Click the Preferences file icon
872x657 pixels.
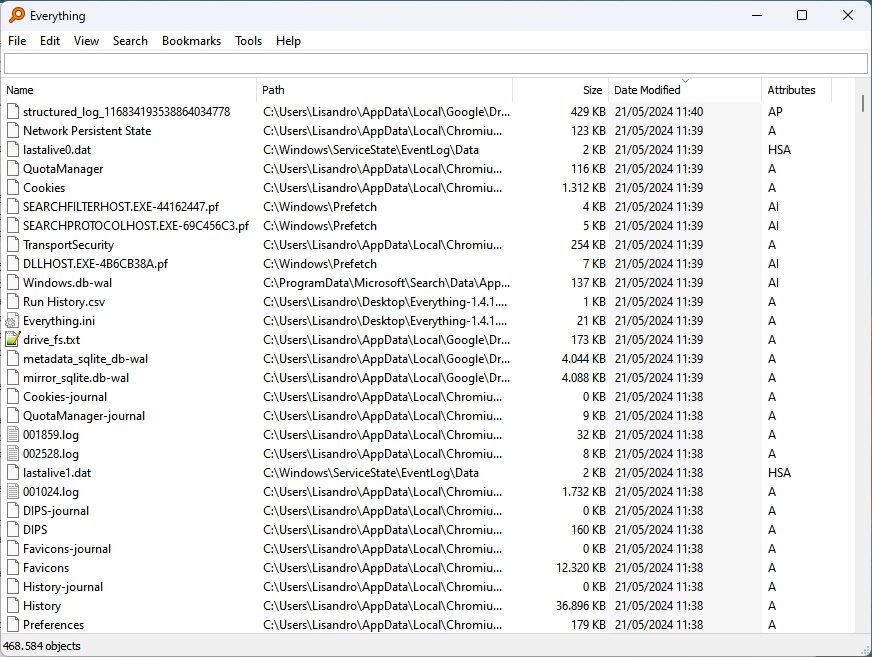(13, 625)
